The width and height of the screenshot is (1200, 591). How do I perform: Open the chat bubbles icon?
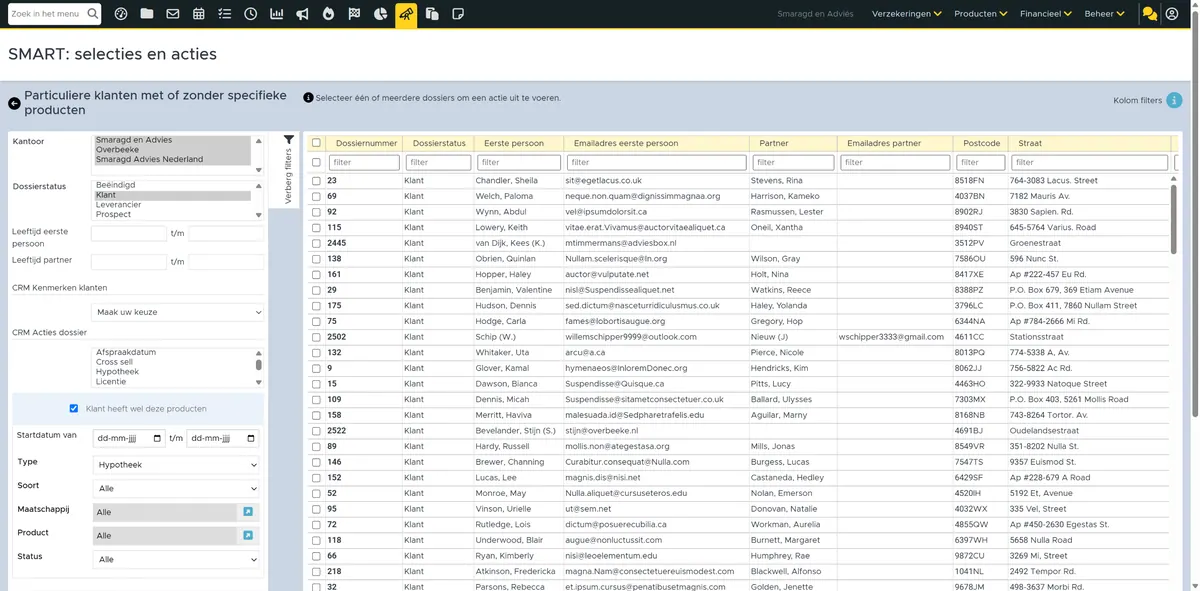tap(1150, 14)
